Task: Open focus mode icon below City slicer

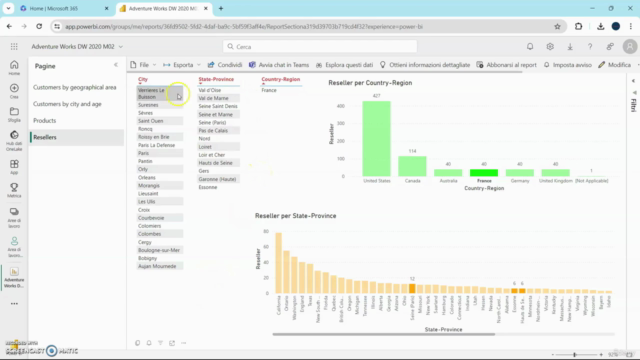Action: pyautogui.click(x=172, y=343)
